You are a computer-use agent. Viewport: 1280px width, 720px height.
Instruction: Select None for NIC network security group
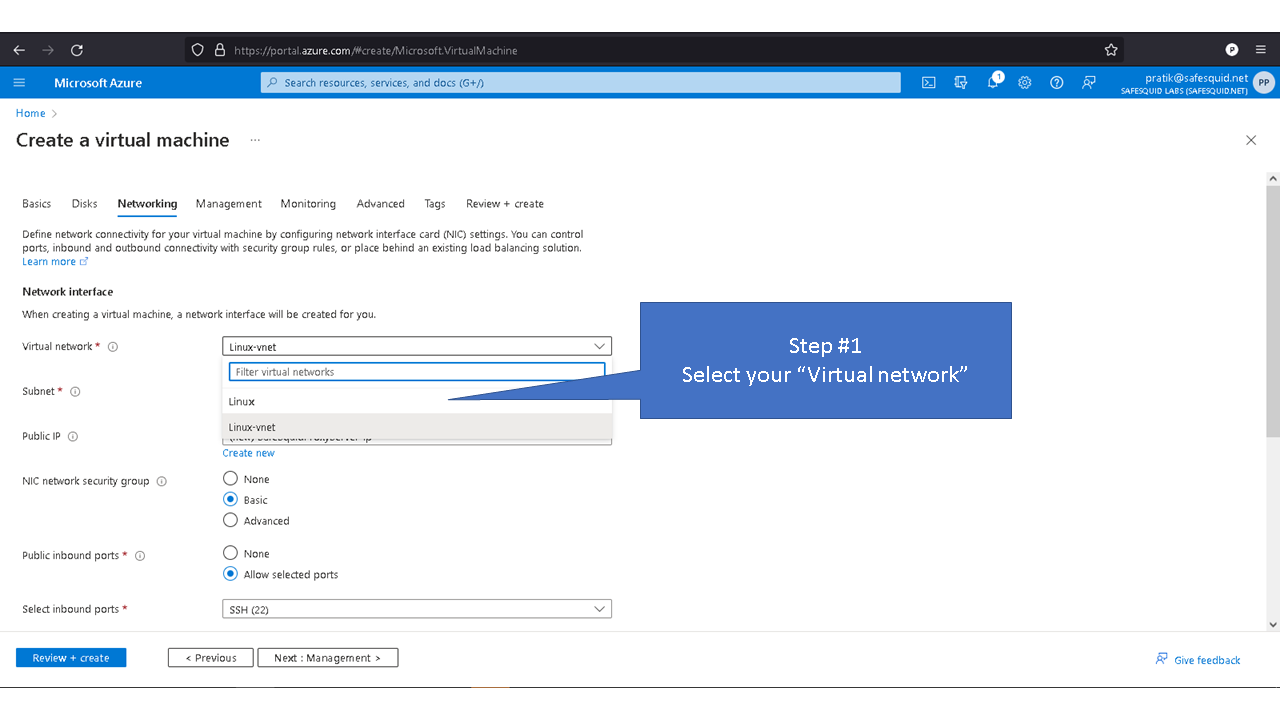(231, 479)
